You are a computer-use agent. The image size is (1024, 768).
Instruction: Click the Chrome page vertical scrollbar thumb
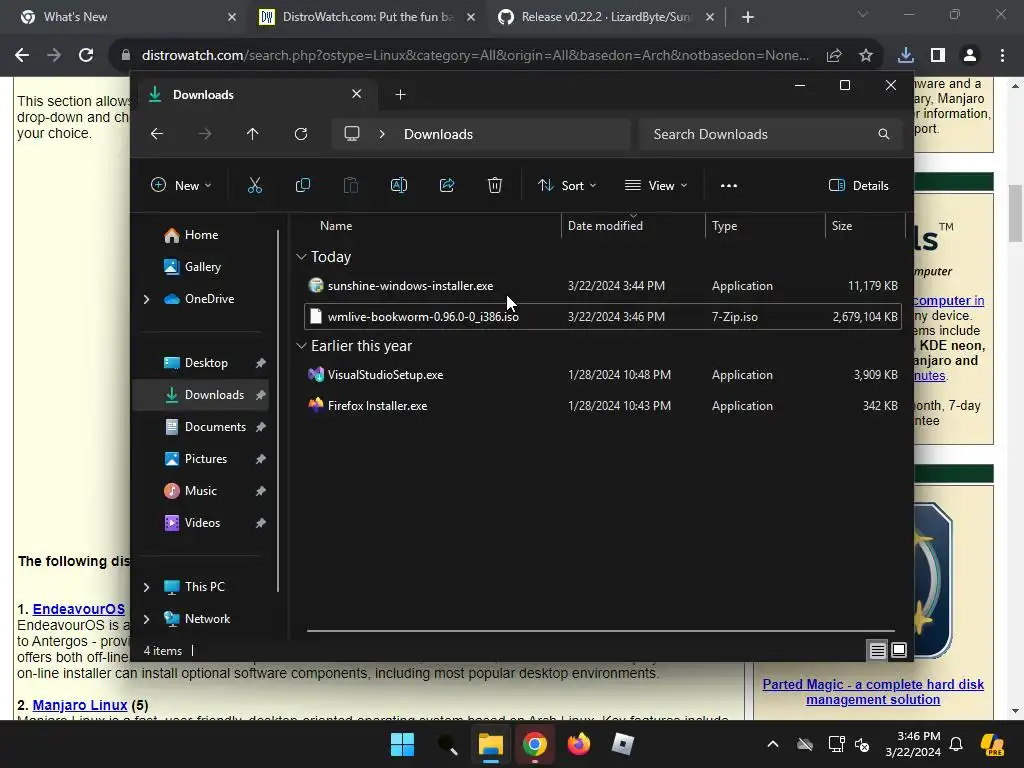click(x=1015, y=212)
